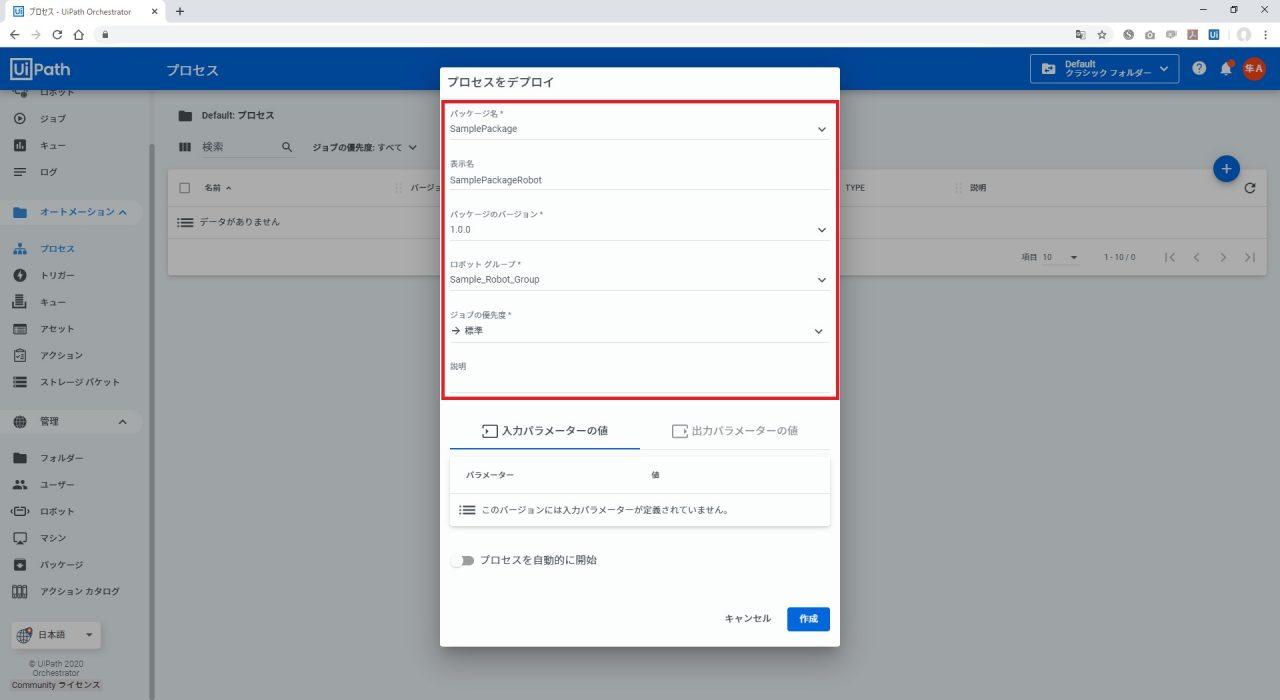
Task: Tick the select-all checkbox beside 名前
Action: pos(184,188)
